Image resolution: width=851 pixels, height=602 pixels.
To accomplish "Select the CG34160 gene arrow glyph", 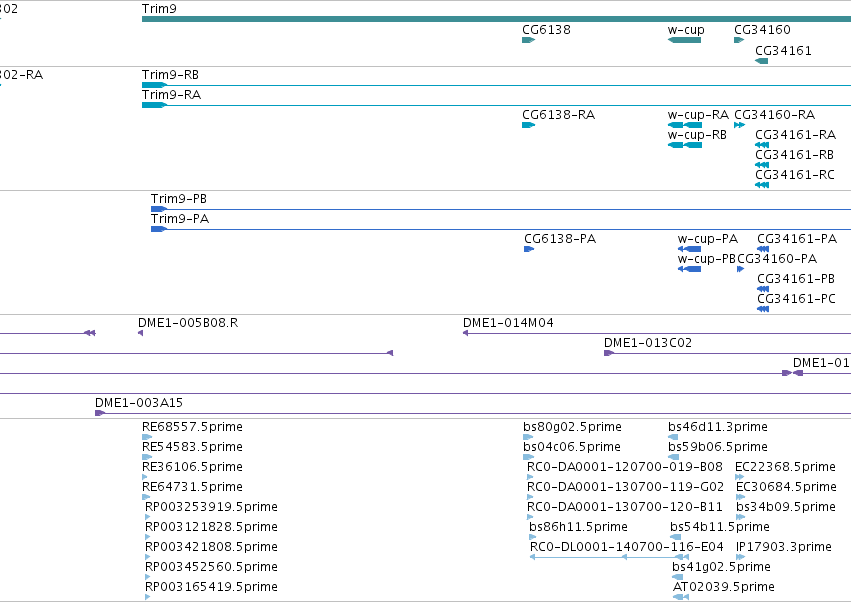I will tap(739, 40).
